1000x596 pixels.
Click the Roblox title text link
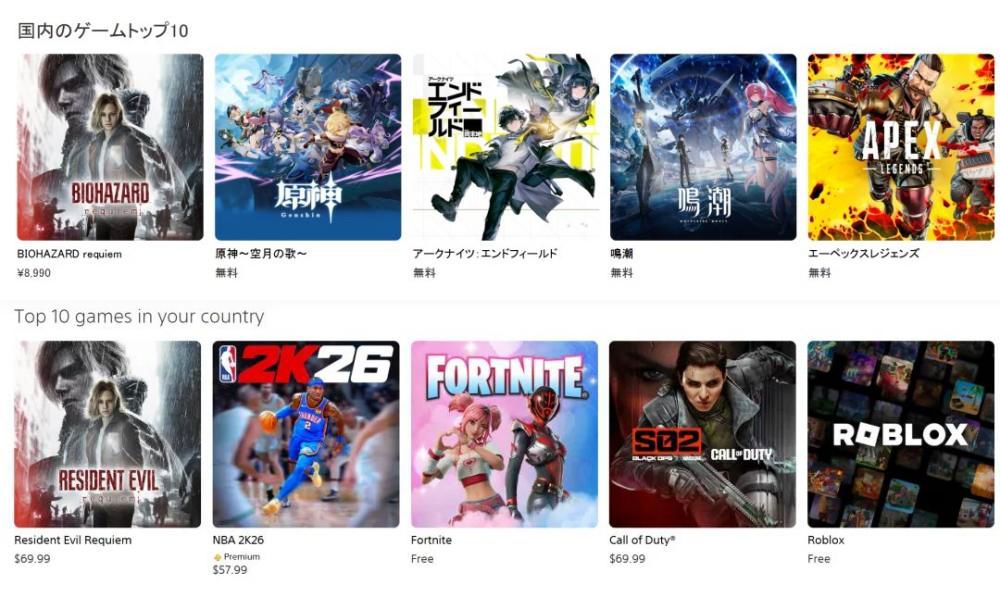(826, 540)
